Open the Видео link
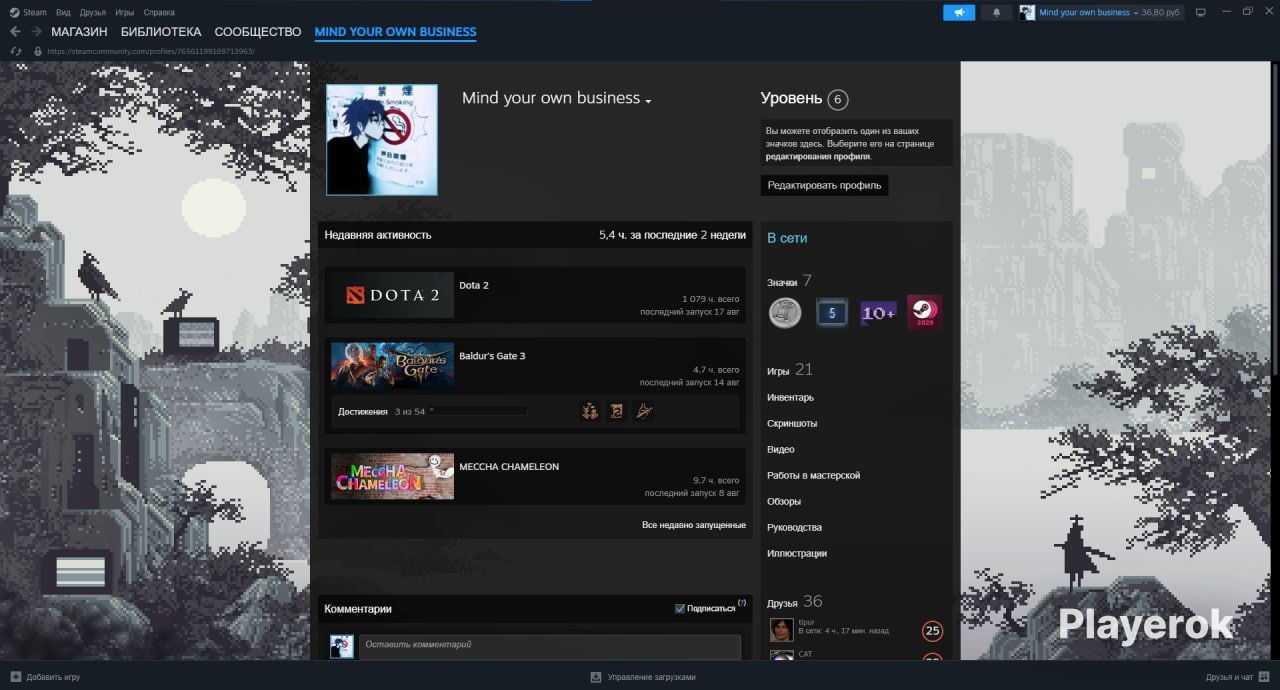Screen dimensions: 1280x690 coord(781,450)
